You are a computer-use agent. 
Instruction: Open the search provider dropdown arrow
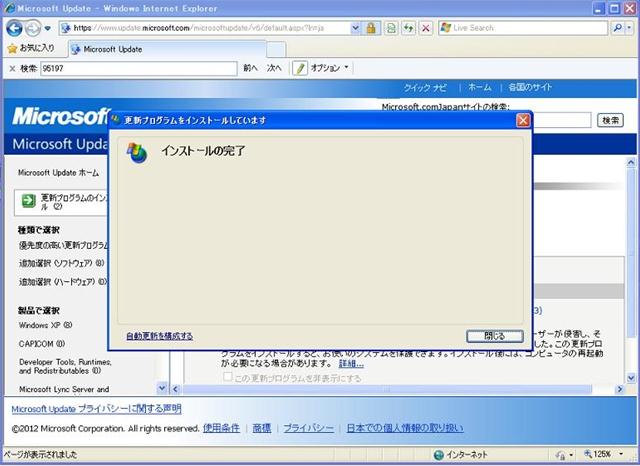629,28
